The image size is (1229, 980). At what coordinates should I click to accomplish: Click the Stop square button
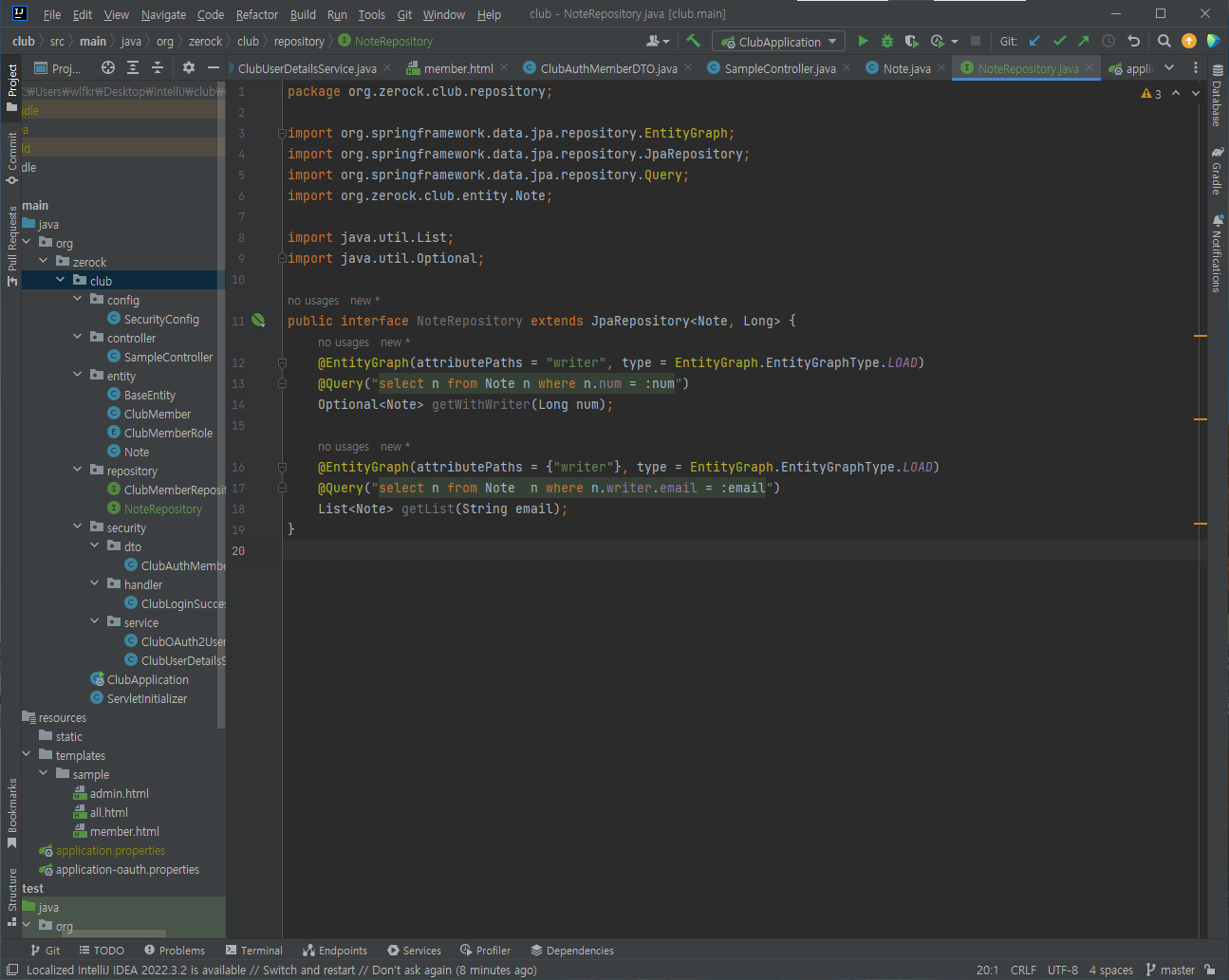pyautogui.click(x=975, y=41)
